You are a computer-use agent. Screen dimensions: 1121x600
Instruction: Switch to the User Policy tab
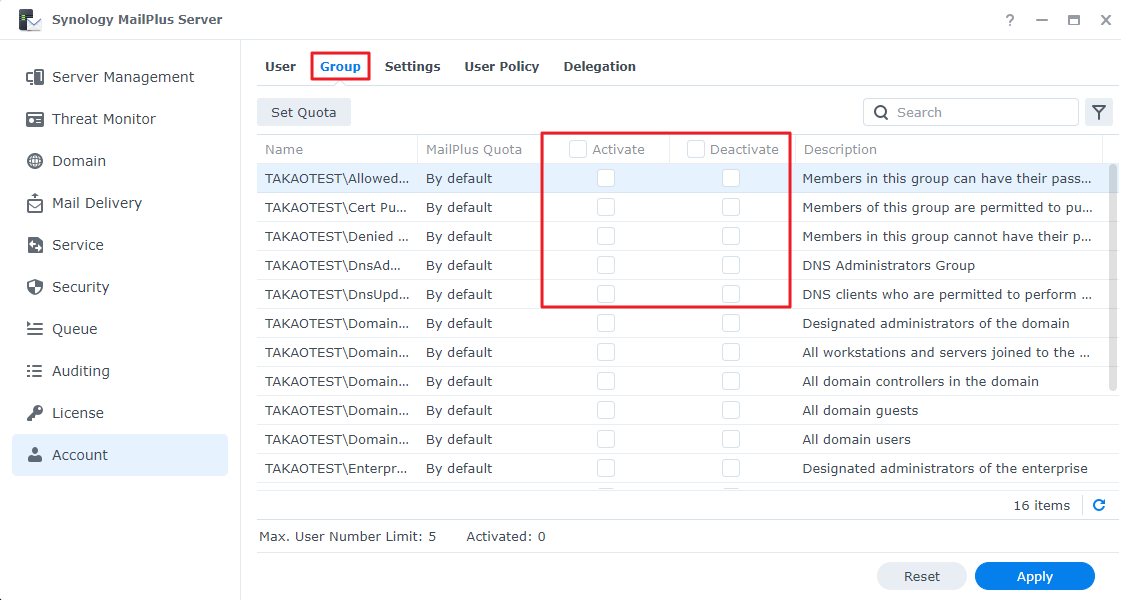[x=501, y=66]
